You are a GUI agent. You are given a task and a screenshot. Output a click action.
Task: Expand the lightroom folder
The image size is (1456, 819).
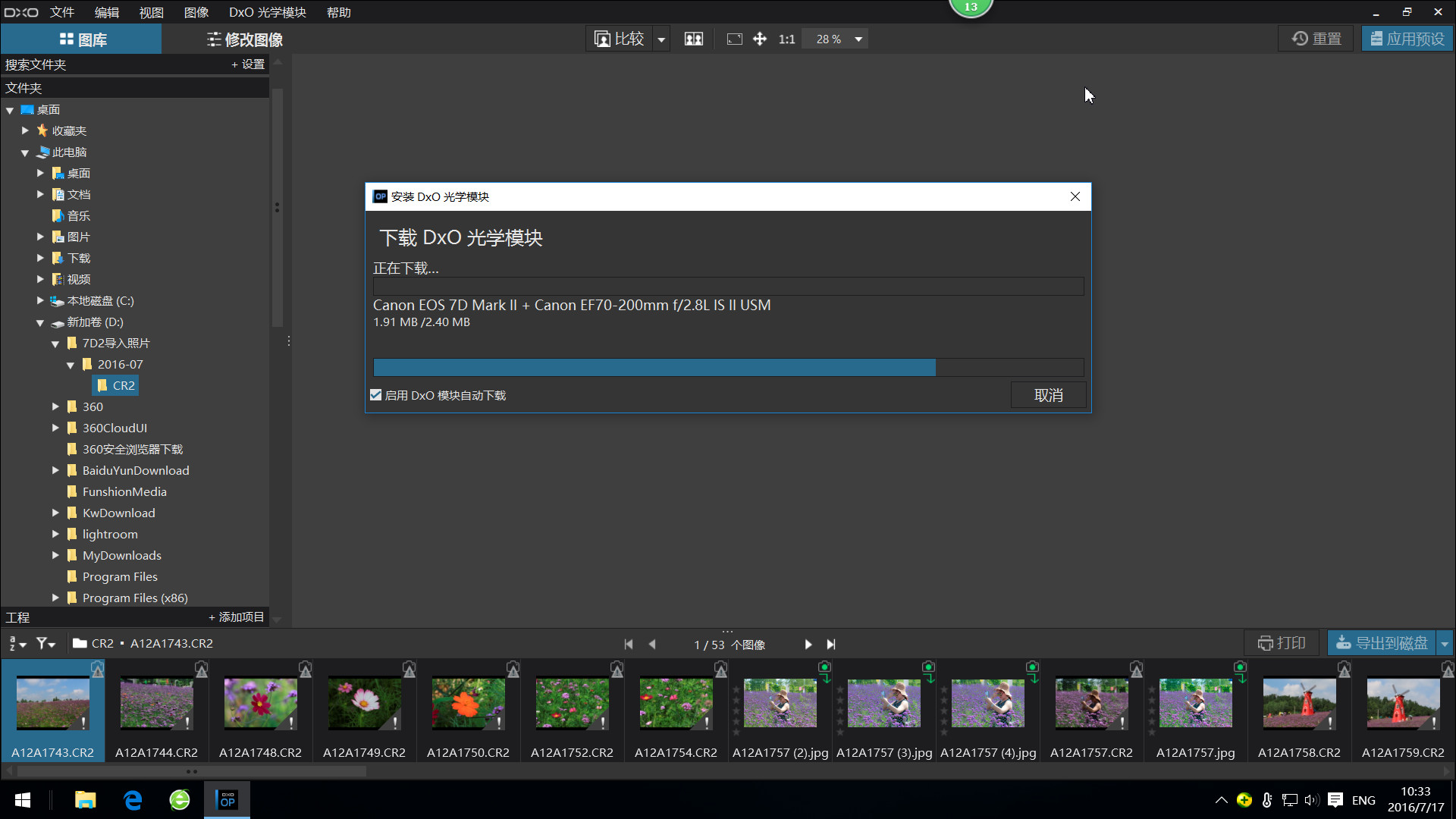pyautogui.click(x=55, y=534)
